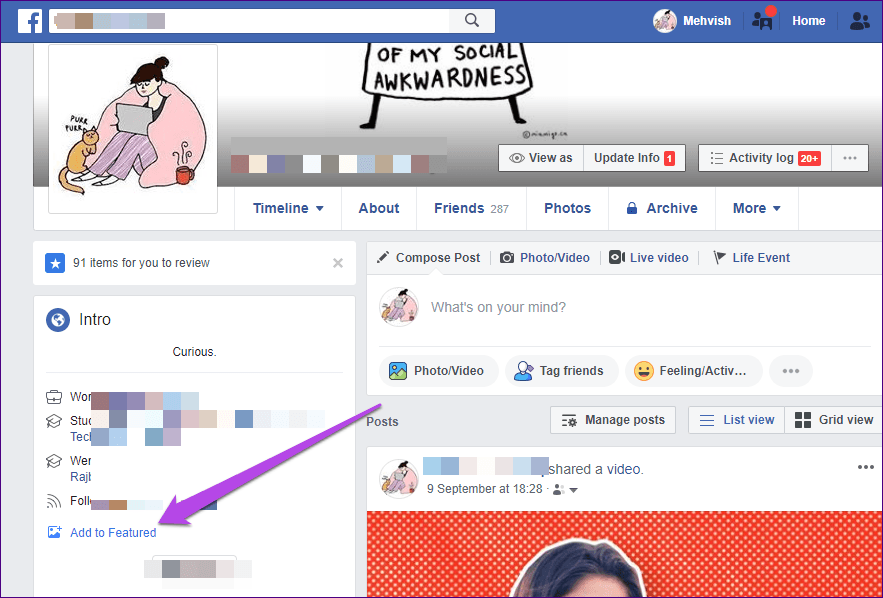Click What's on your mind field
Image resolution: width=883 pixels, height=598 pixels.
[x=498, y=307]
